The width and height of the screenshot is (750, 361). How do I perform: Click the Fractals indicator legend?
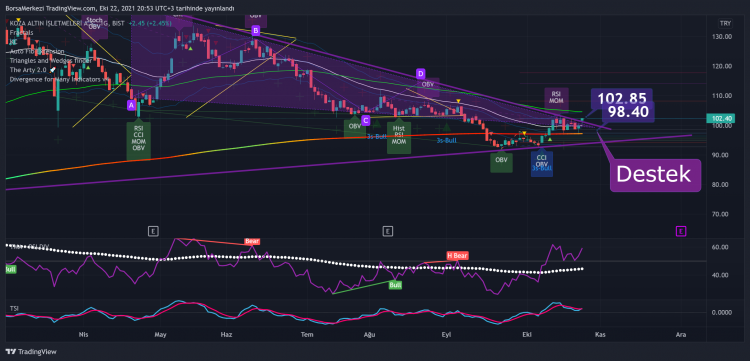[x=22, y=33]
